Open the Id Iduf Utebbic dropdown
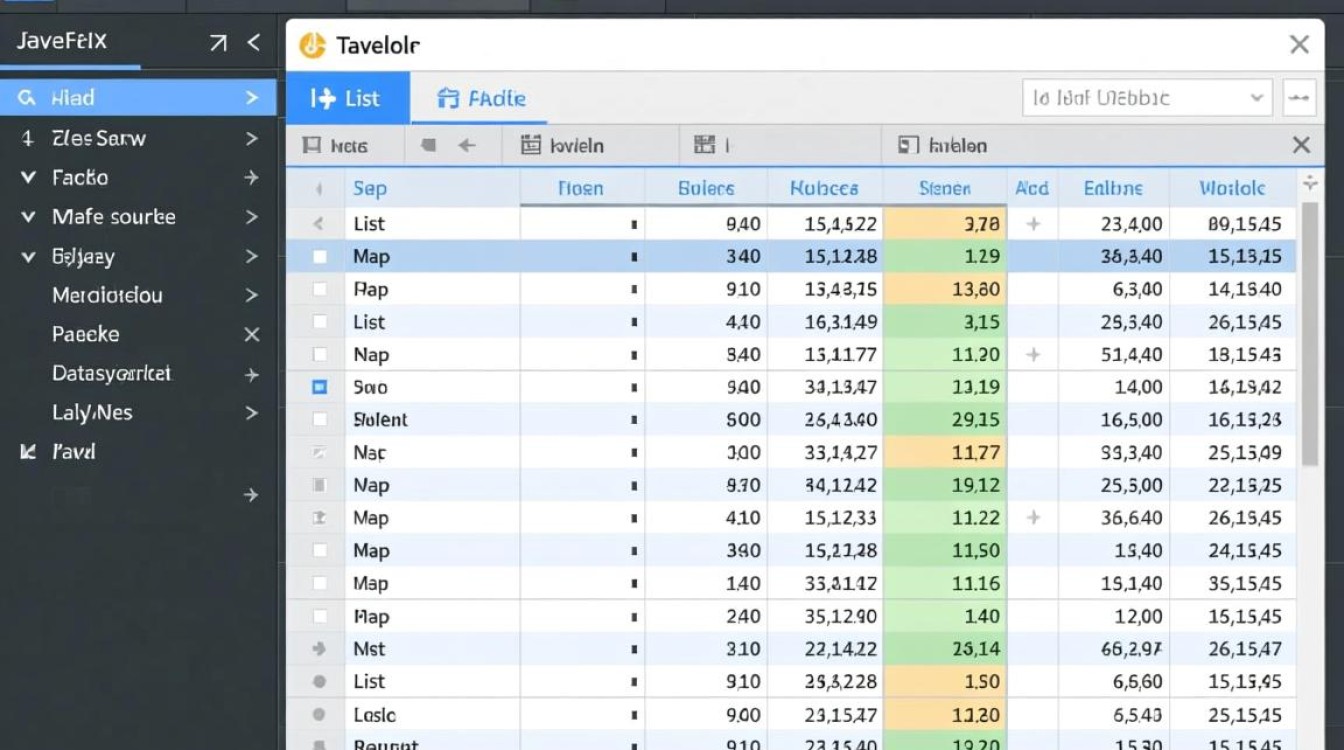The width and height of the screenshot is (1344, 750). click(1146, 97)
